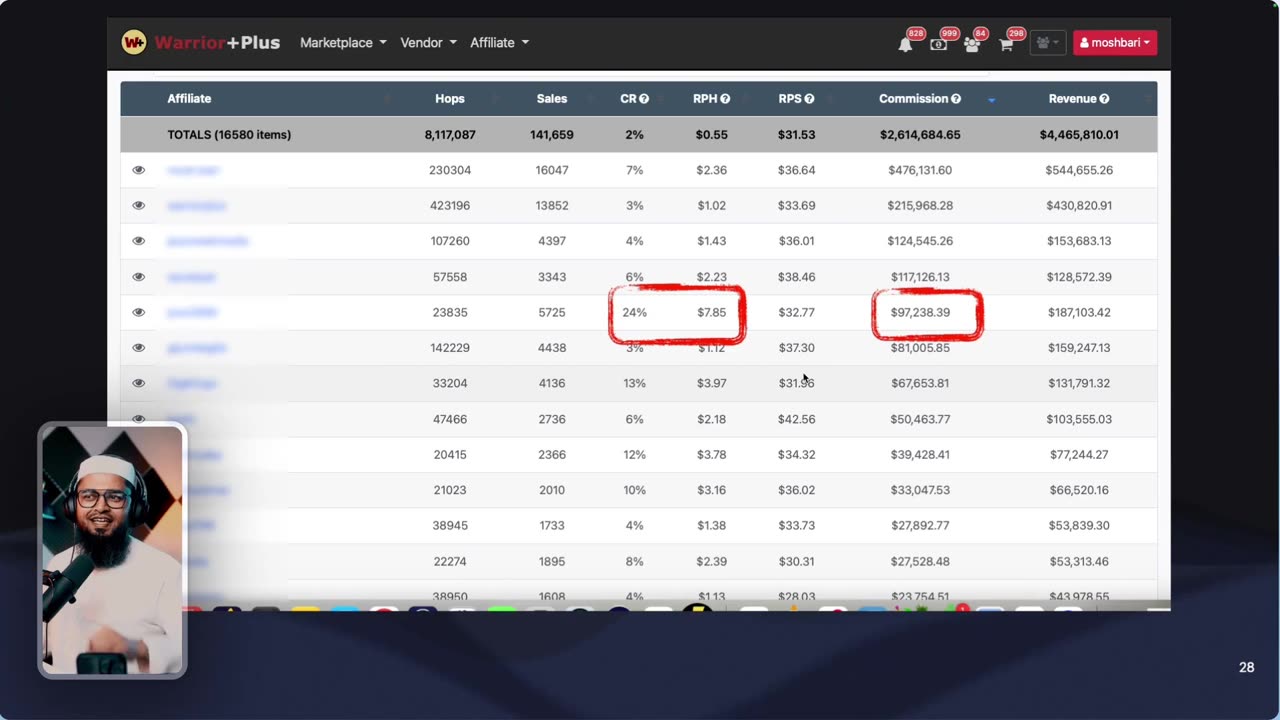Click the $4,465,810.01 total revenue value
The width and height of the screenshot is (1280, 720).
point(1079,135)
